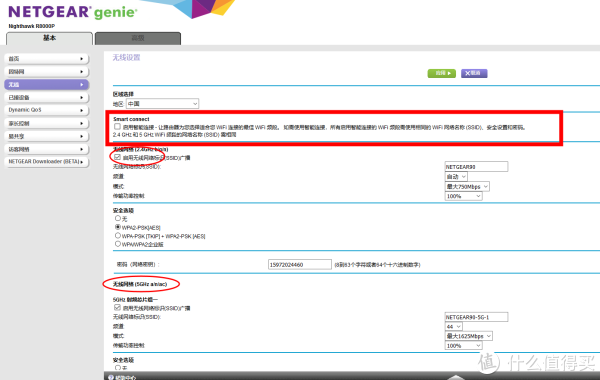Open the 2.4GHz channel dropdown showing 自动
600x380 pixels.
[456, 176]
